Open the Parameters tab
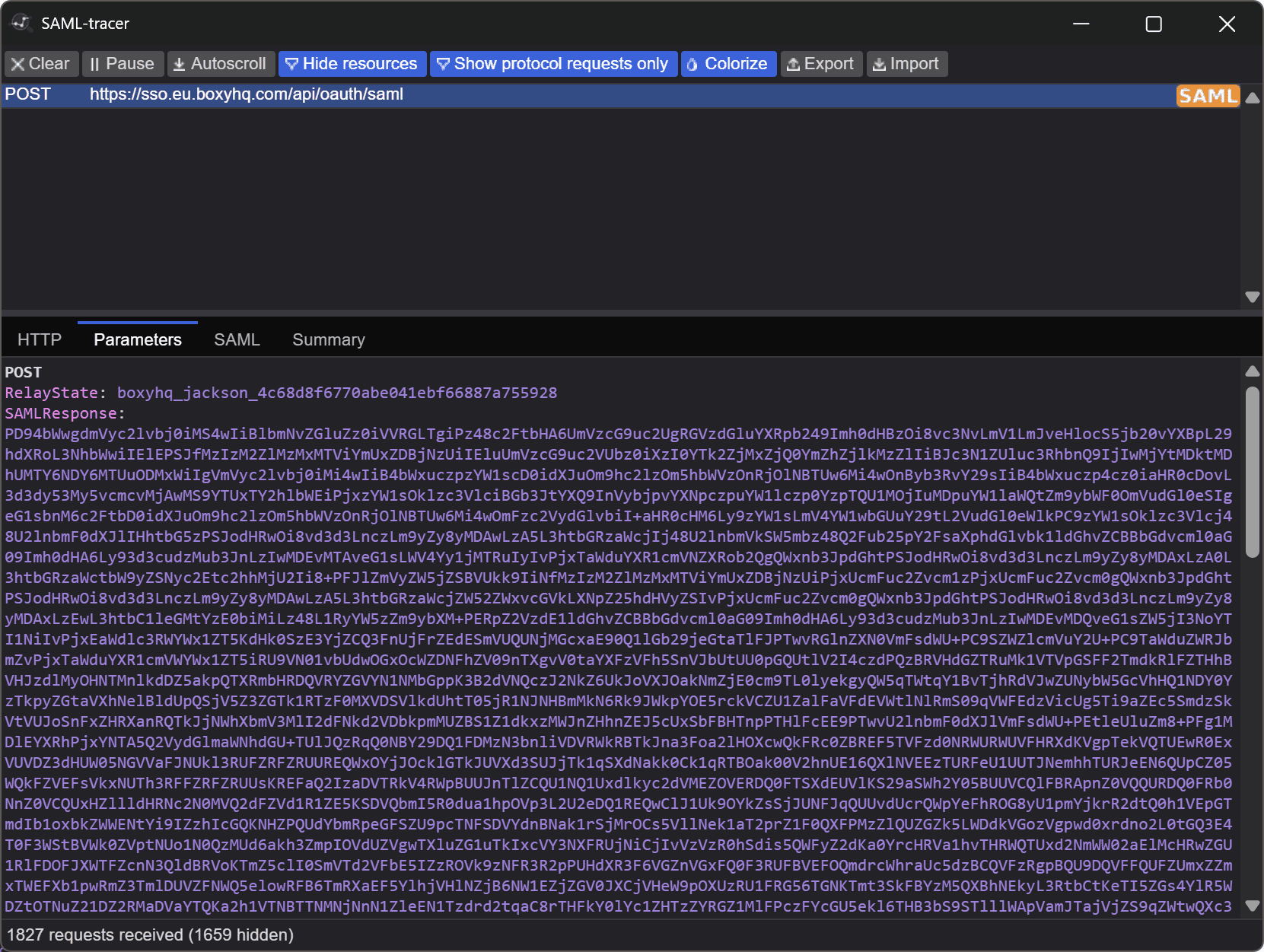Viewport: 1264px width, 952px height. [x=138, y=339]
